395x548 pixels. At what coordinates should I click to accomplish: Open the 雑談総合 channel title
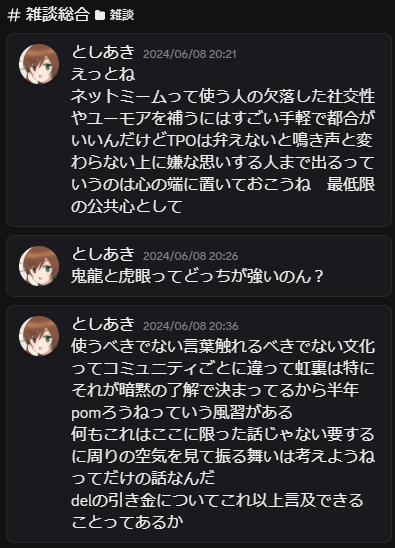tap(57, 15)
